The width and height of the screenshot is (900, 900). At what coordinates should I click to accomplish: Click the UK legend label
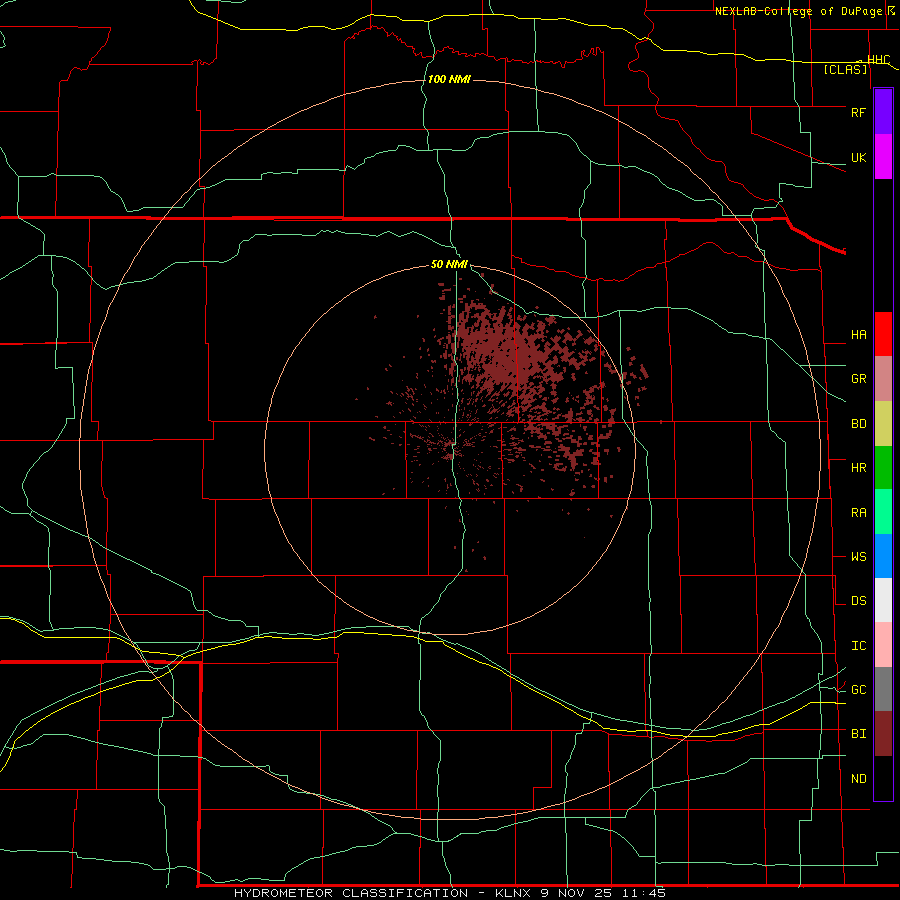[x=858, y=157]
